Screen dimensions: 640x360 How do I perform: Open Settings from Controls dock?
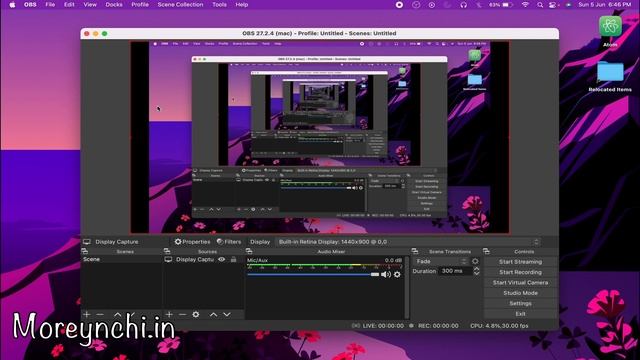pos(520,303)
